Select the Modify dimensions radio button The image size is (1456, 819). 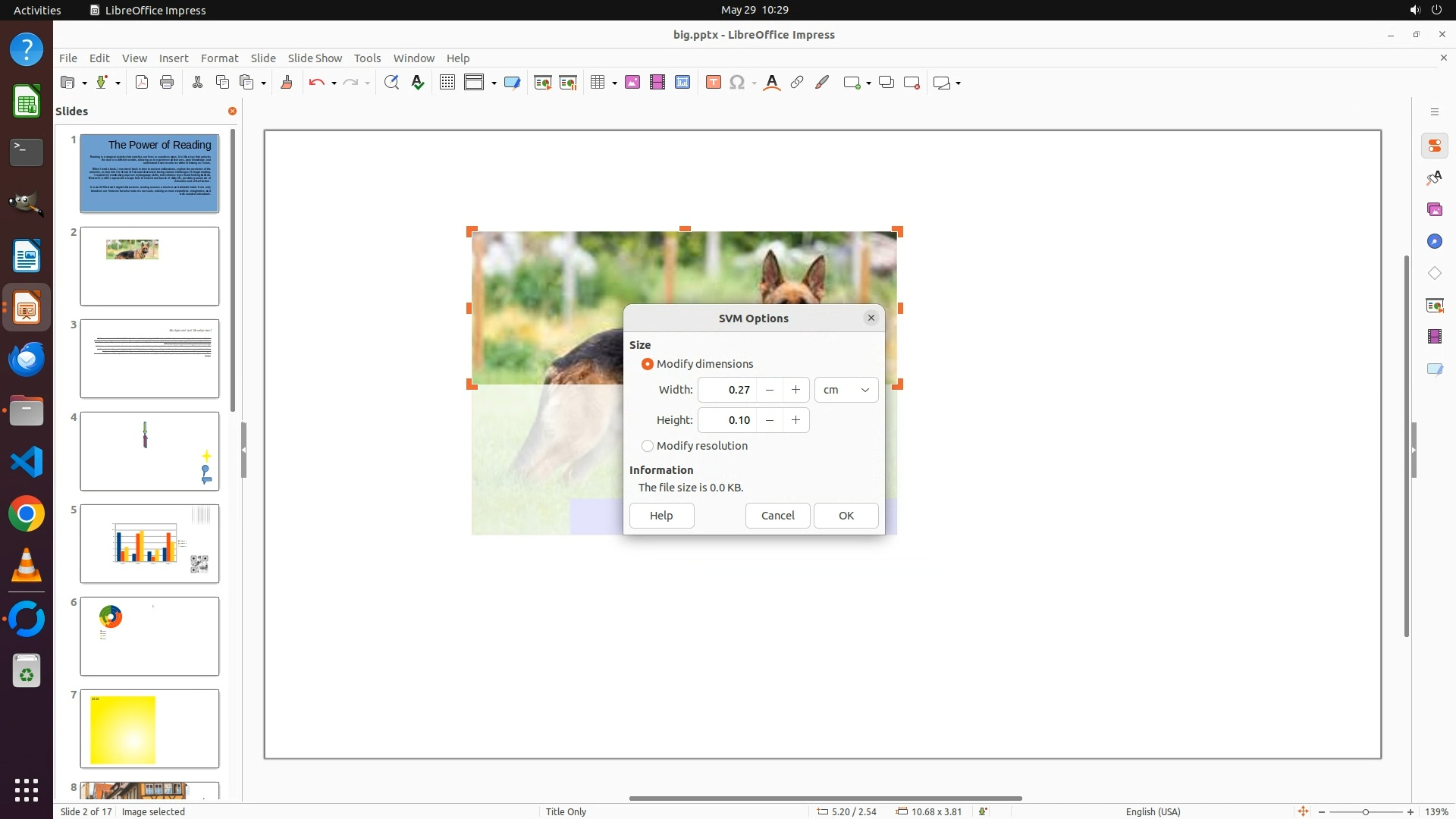point(648,364)
